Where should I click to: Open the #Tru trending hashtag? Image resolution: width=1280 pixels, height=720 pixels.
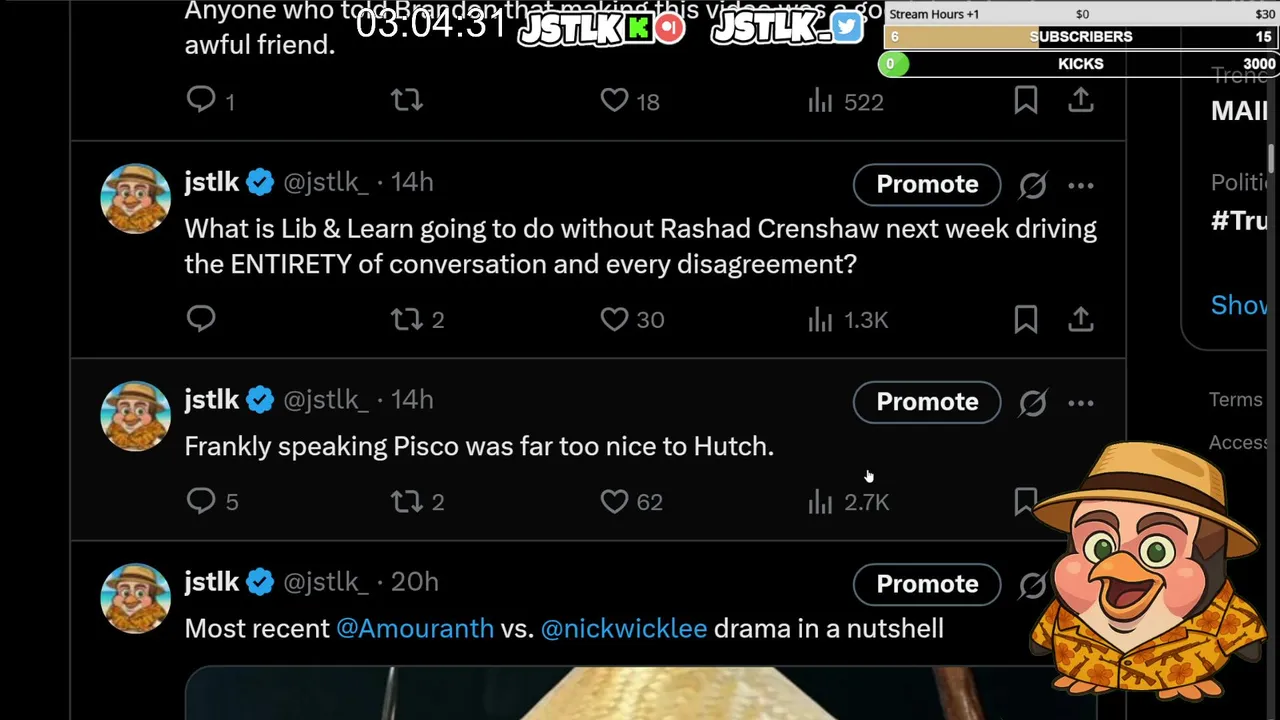[1240, 221]
